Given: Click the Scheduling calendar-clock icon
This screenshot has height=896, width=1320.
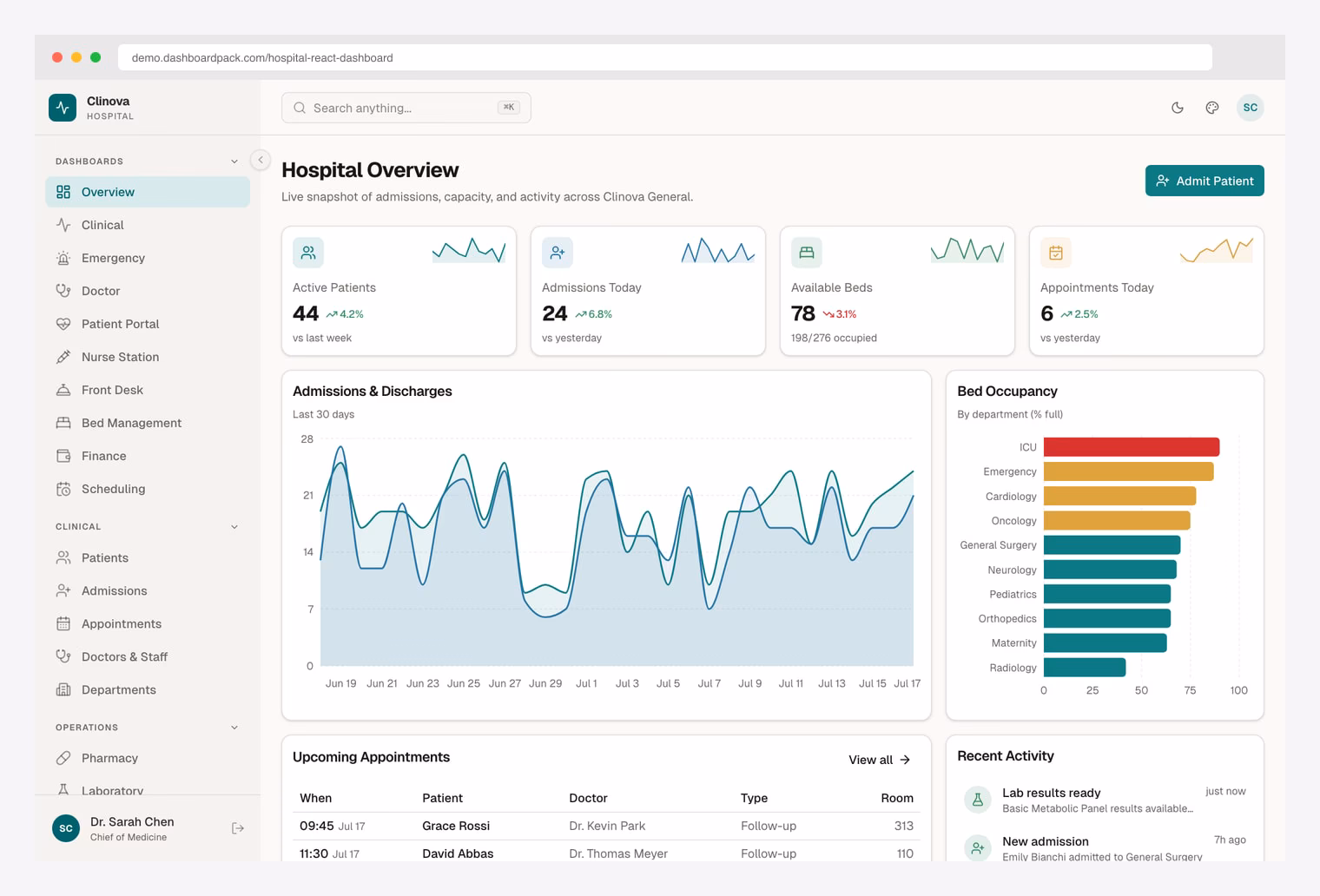Looking at the screenshot, I should click(63, 489).
